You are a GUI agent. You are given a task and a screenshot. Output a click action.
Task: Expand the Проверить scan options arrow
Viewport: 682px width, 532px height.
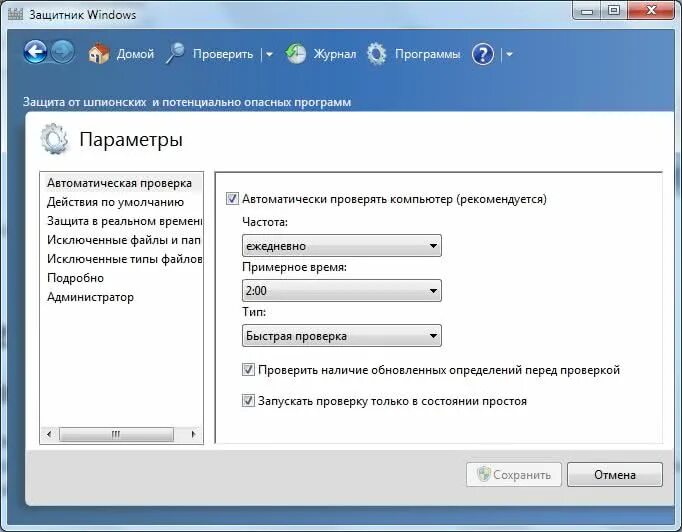coord(269,54)
